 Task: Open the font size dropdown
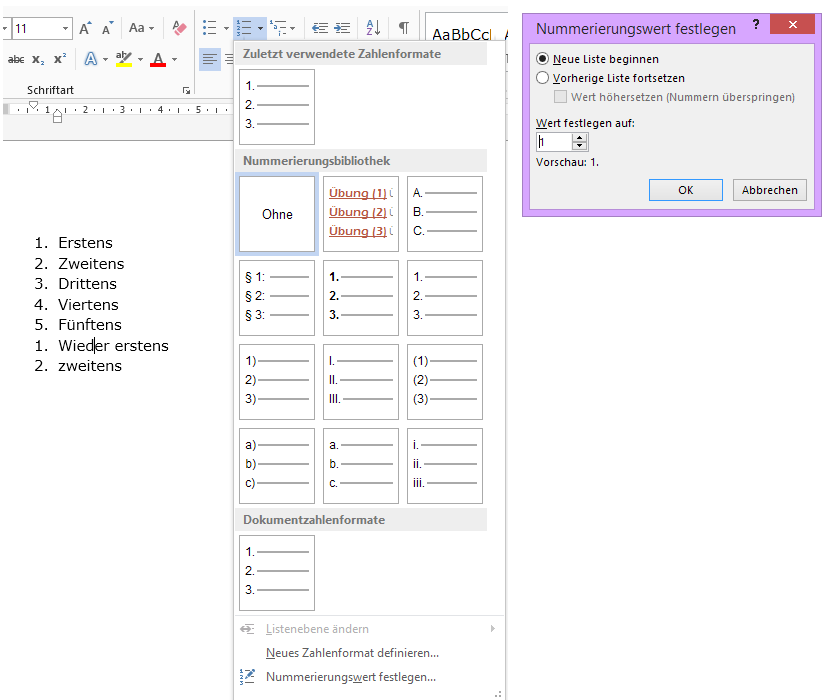click(x=65, y=28)
